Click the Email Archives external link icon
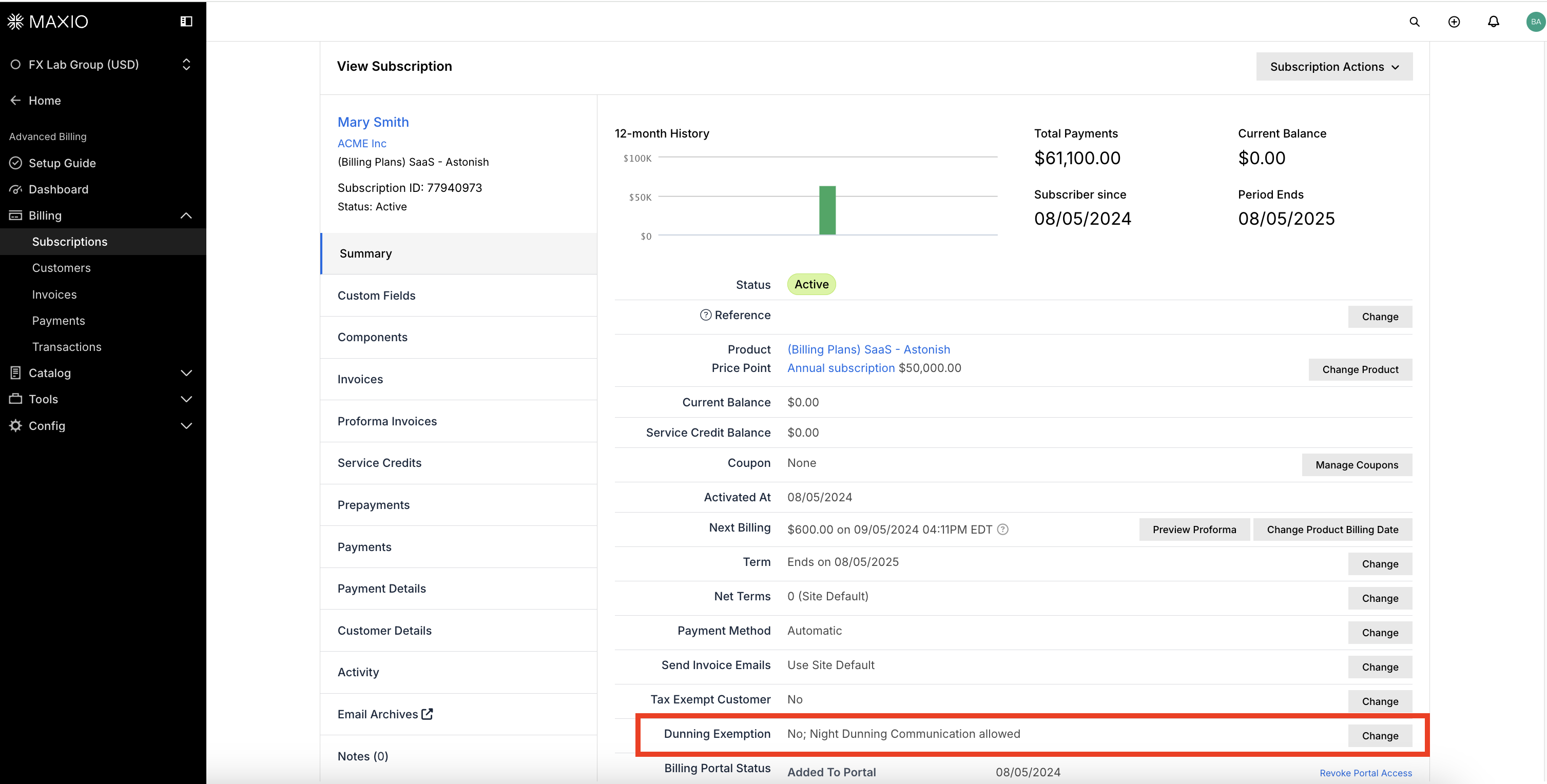 coord(427,714)
